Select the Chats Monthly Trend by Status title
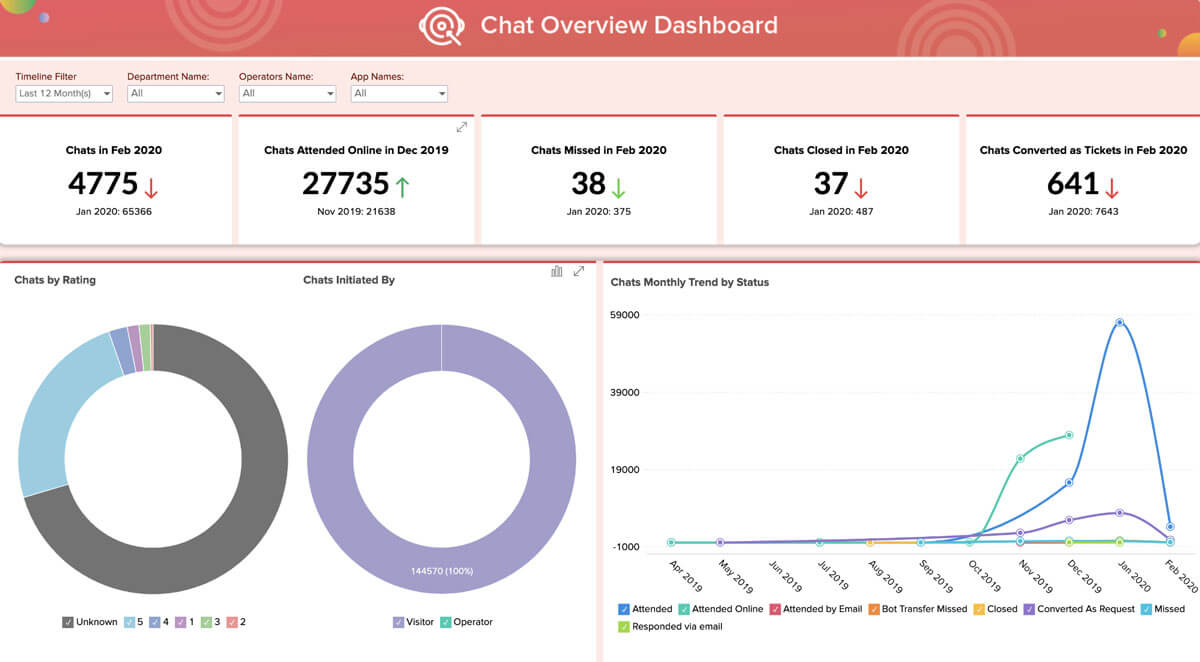The height and width of the screenshot is (662, 1200). tap(690, 282)
